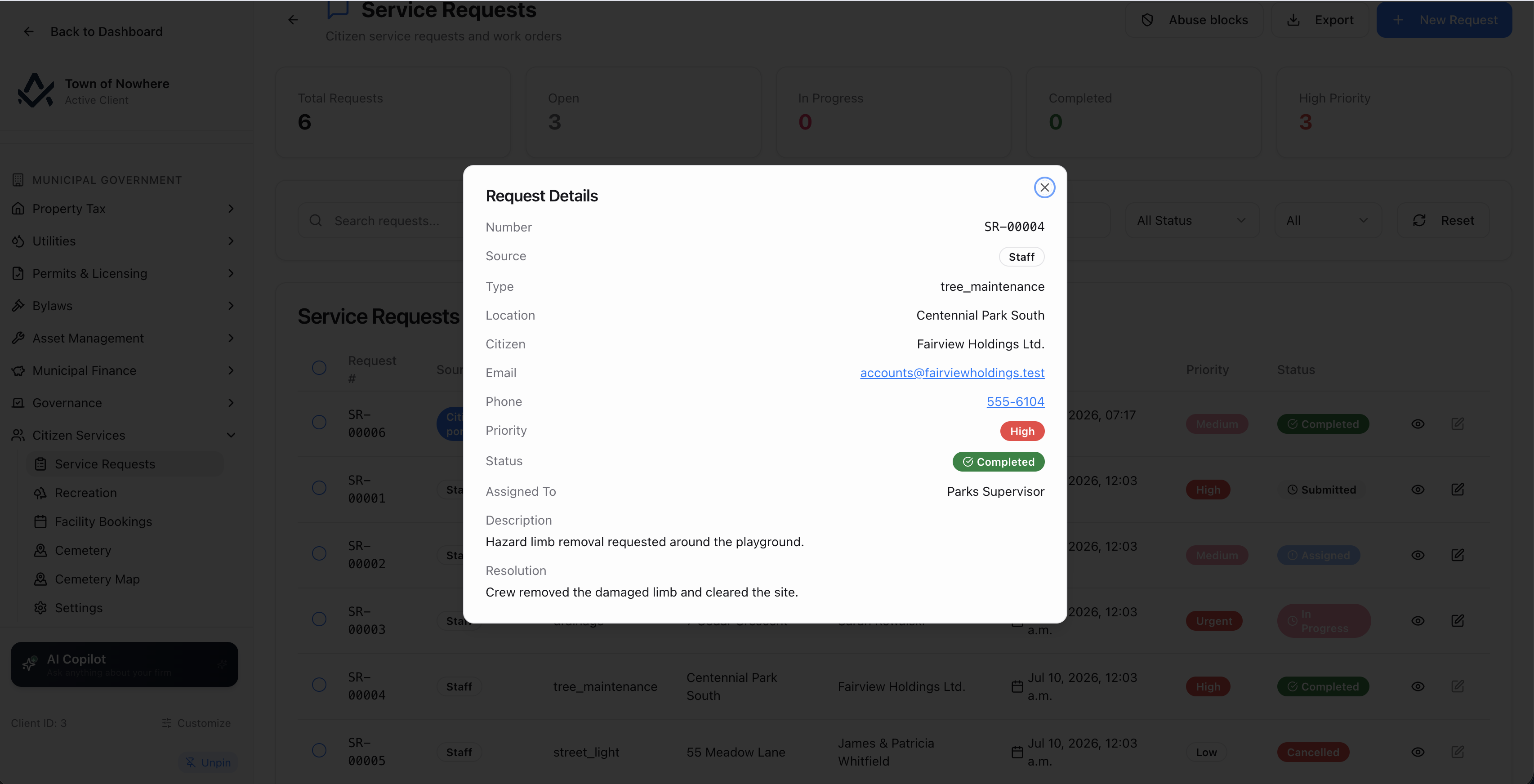Open the All priority dropdown
Viewport: 1534px width, 784px height.
coord(1327,220)
